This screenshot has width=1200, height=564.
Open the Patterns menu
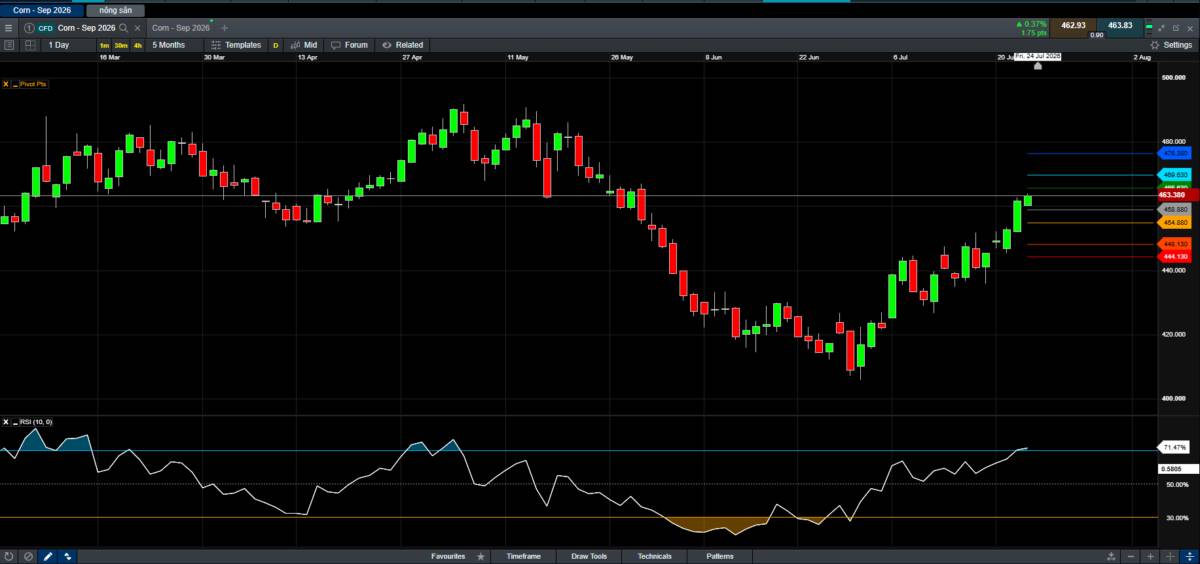point(719,556)
